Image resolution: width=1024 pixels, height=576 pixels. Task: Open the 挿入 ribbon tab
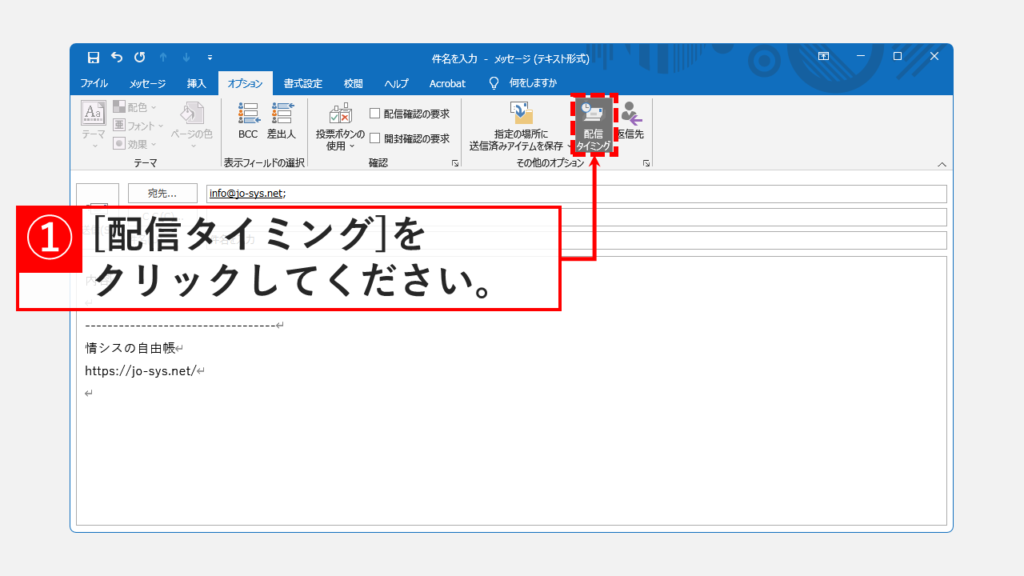pos(196,83)
